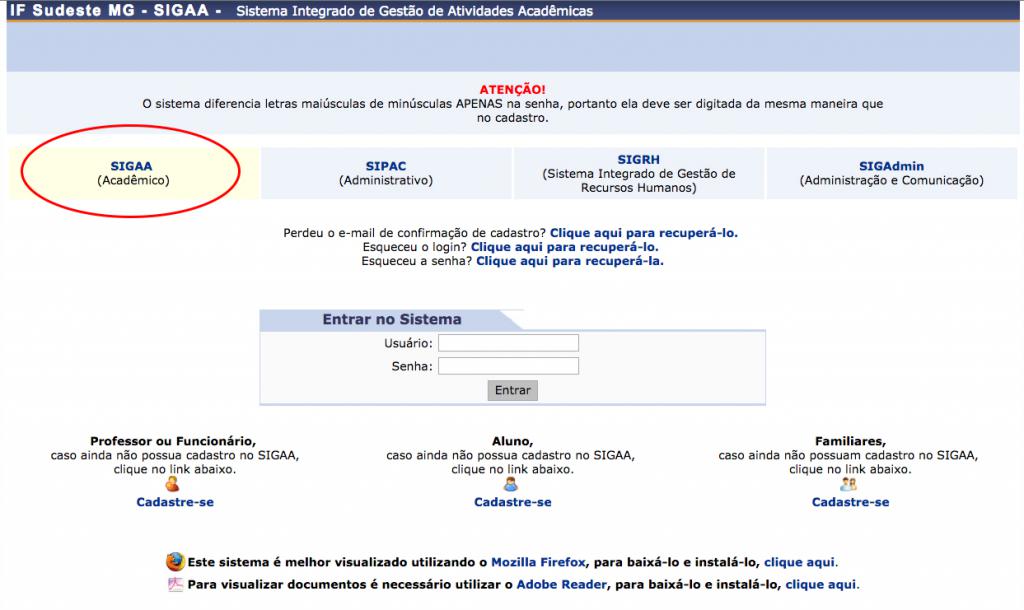Image resolution: width=1024 pixels, height=610 pixels.
Task: Switch to the SIGRH human resources tab
Action: 638,173
